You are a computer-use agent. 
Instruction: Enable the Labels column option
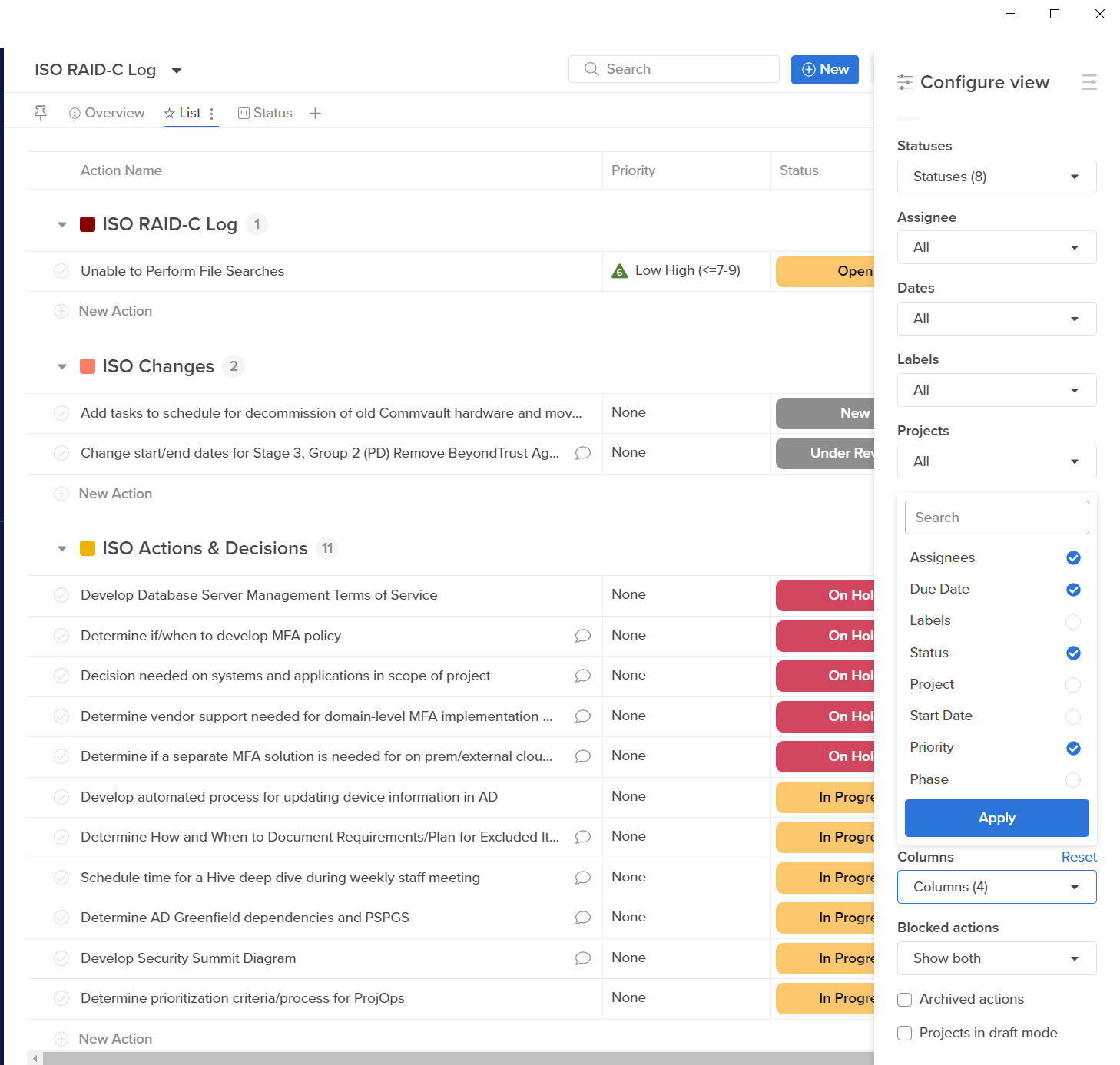1073,621
